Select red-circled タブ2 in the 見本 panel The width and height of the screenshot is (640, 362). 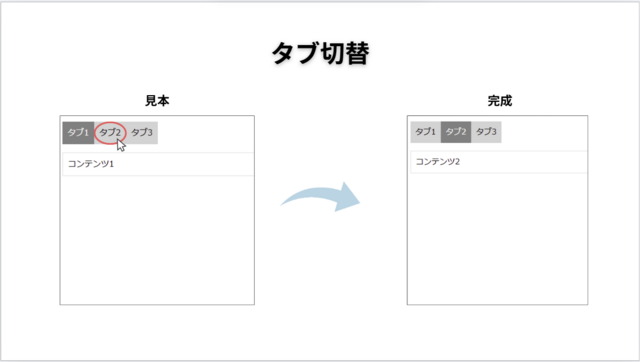110,133
